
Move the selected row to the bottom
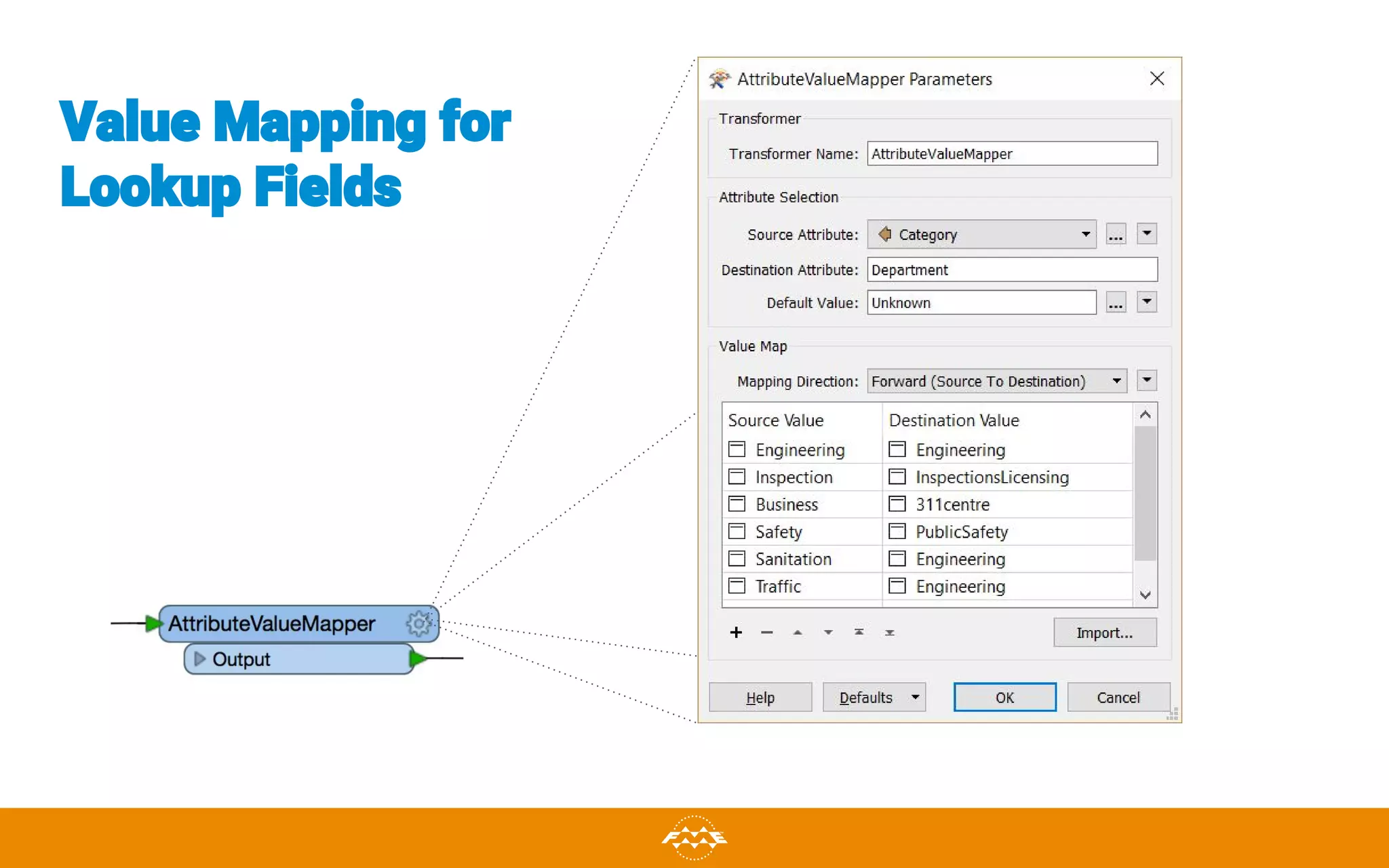pos(889,633)
